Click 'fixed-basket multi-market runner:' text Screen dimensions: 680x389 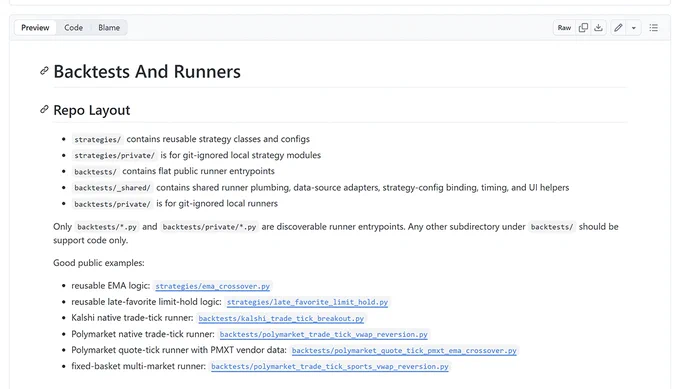(x=139, y=366)
